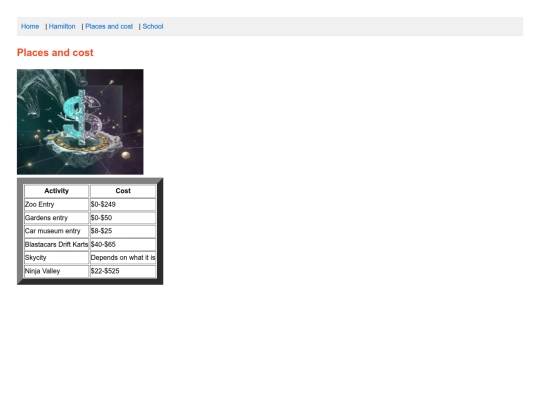Select the $22-$525 cost cell

tap(123, 271)
